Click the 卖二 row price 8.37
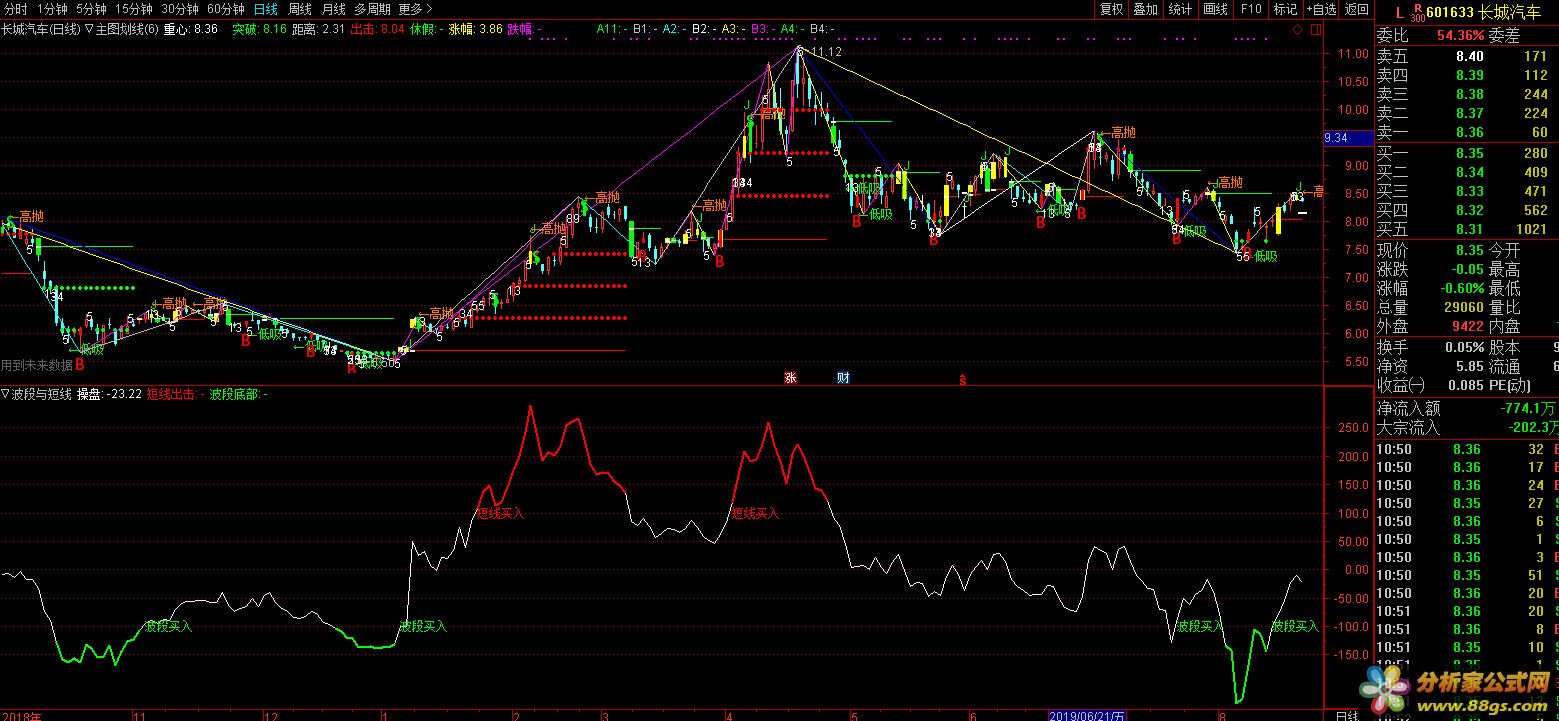 pos(1470,113)
